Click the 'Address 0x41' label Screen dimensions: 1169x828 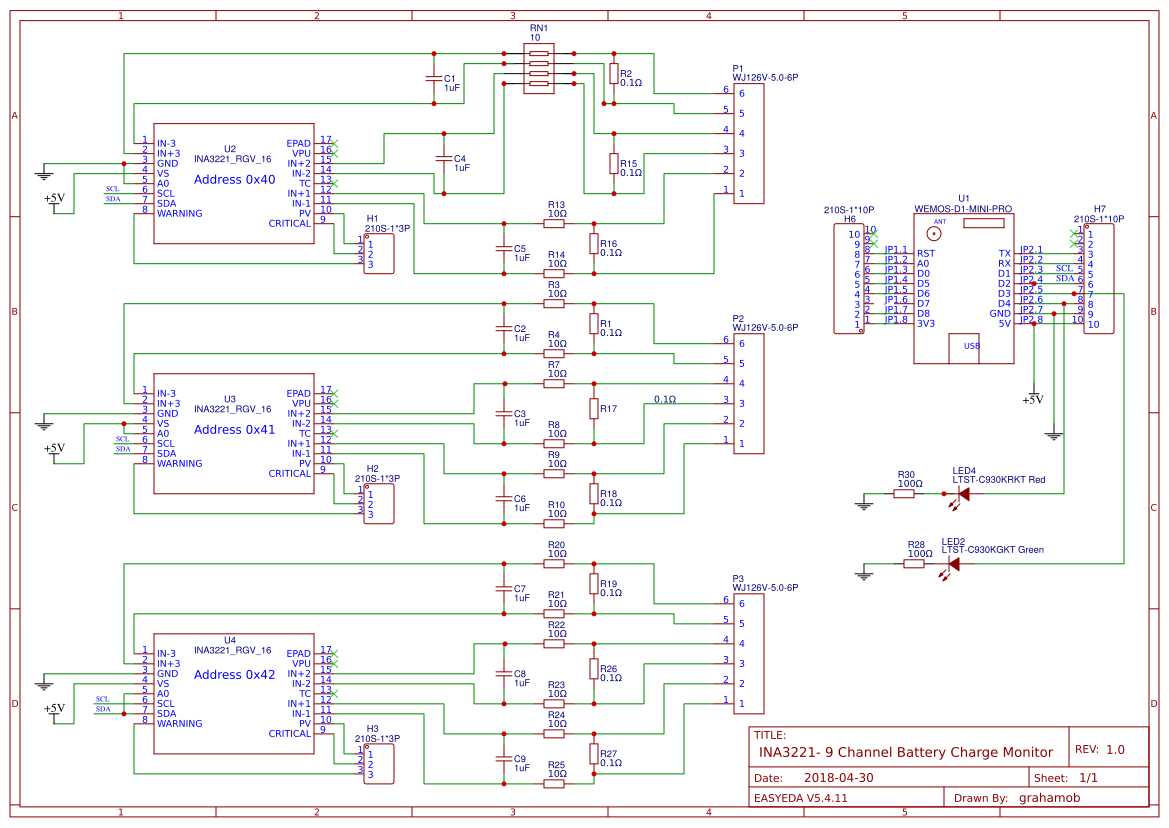(234, 429)
